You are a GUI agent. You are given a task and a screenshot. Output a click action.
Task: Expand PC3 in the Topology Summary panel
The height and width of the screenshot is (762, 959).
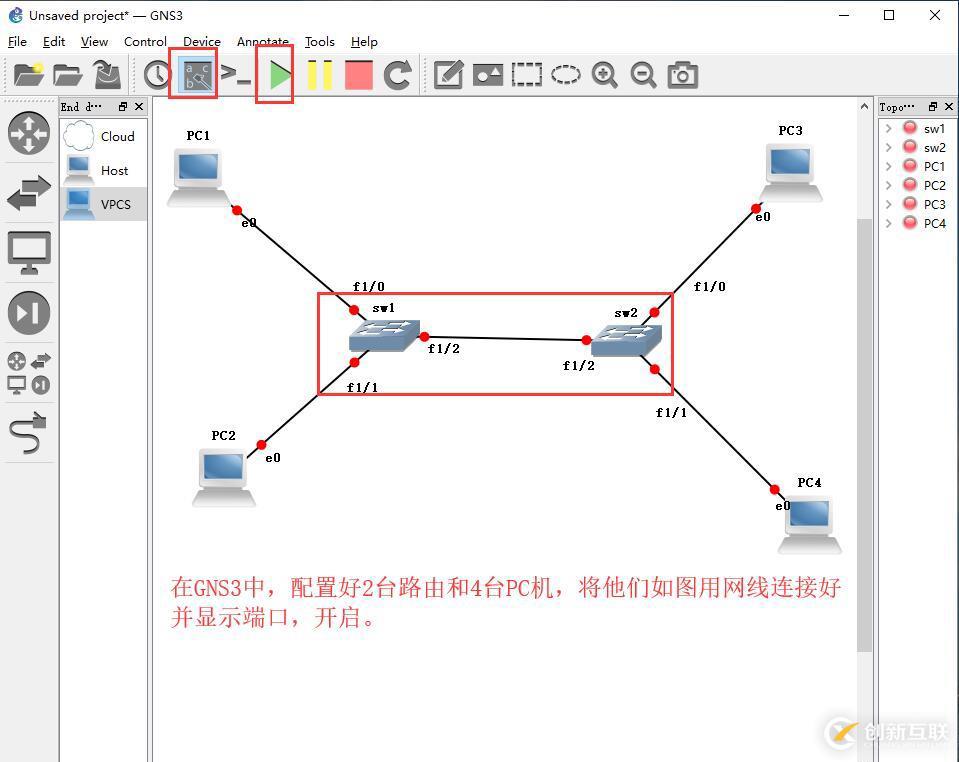(x=887, y=204)
